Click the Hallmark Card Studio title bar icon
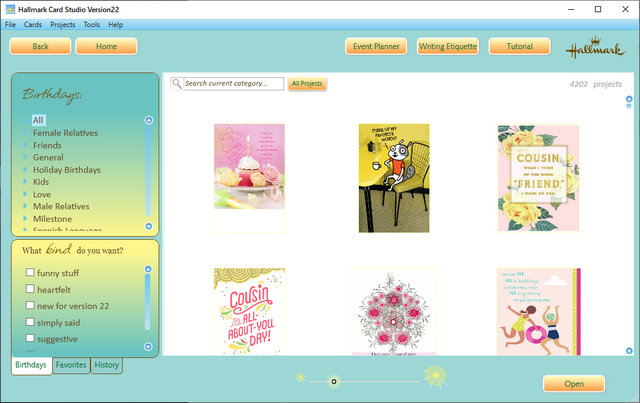This screenshot has width=640, height=403. point(10,9)
